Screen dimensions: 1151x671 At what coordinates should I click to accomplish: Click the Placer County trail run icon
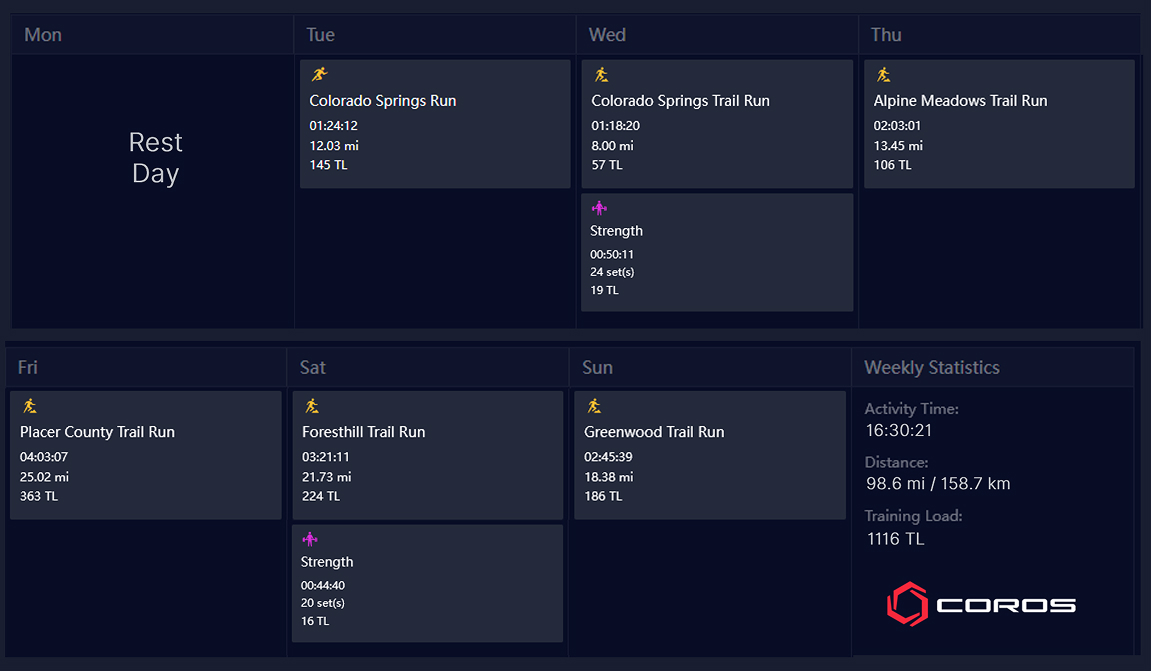(x=29, y=405)
